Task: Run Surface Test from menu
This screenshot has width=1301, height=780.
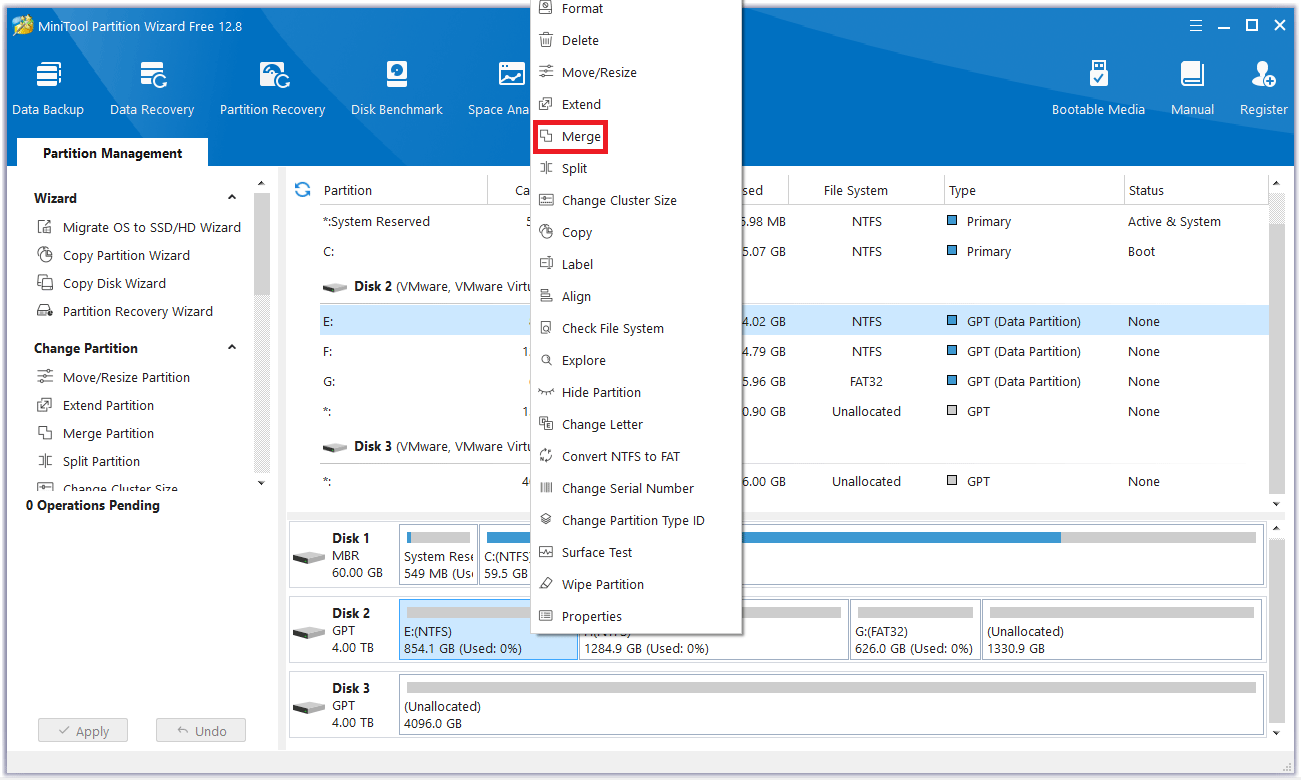Action: tap(636, 552)
